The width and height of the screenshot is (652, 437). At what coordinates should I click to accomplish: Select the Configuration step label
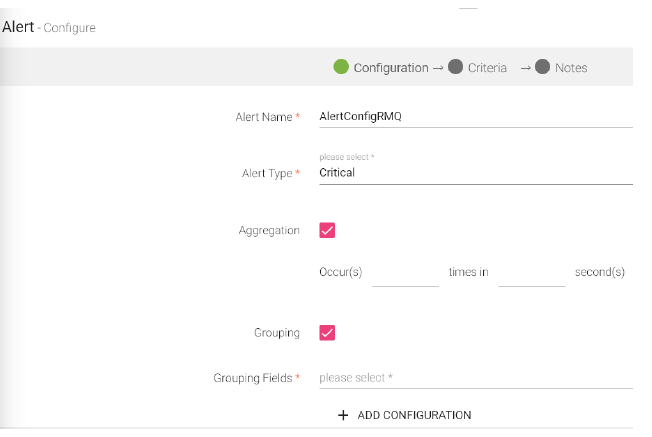pyautogui.click(x=390, y=68)
